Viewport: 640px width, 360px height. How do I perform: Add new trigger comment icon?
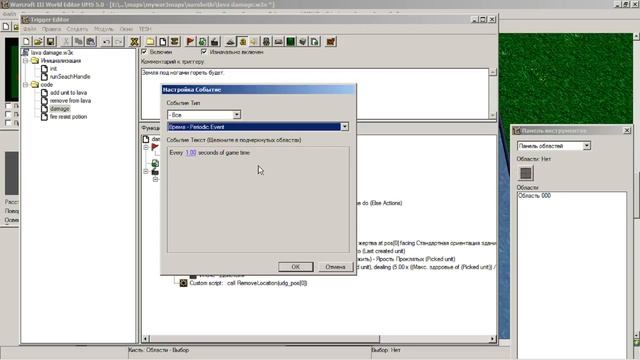point(174,42)
